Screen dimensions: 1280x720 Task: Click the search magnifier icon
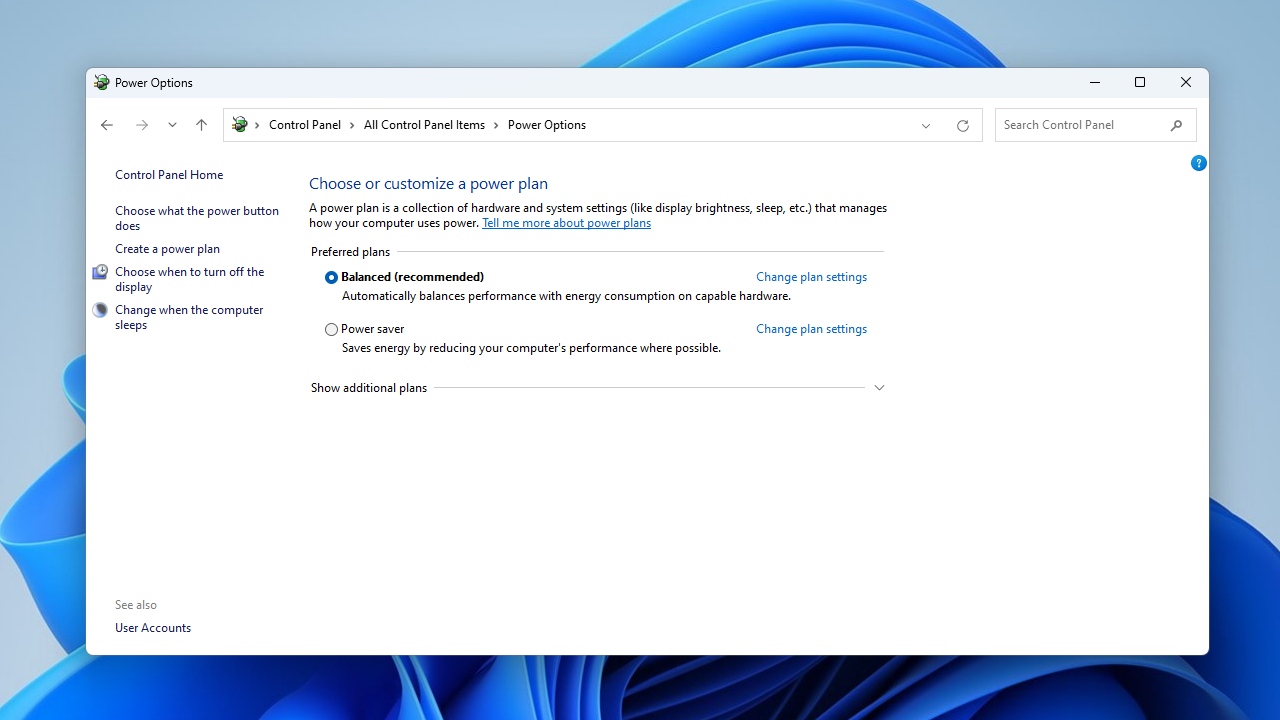click(1176, 125)
